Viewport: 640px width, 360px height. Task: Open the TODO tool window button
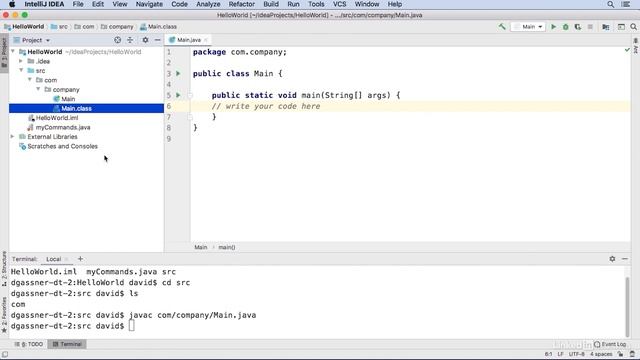coord(29,344)
